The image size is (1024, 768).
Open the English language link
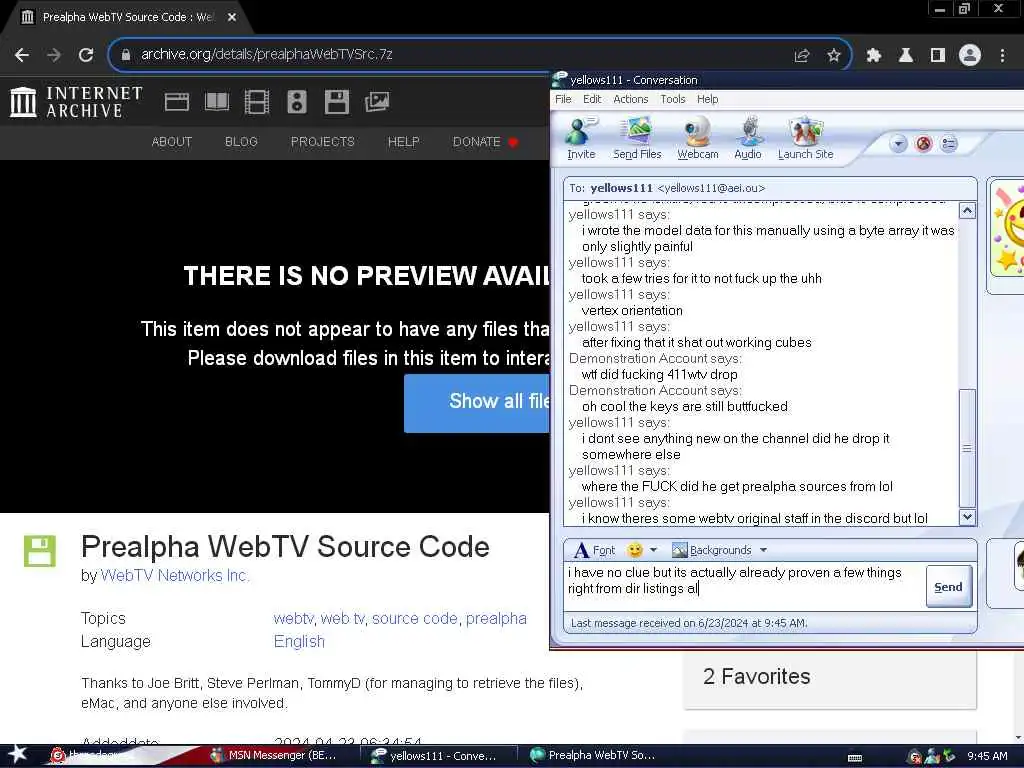pos(299,641)
